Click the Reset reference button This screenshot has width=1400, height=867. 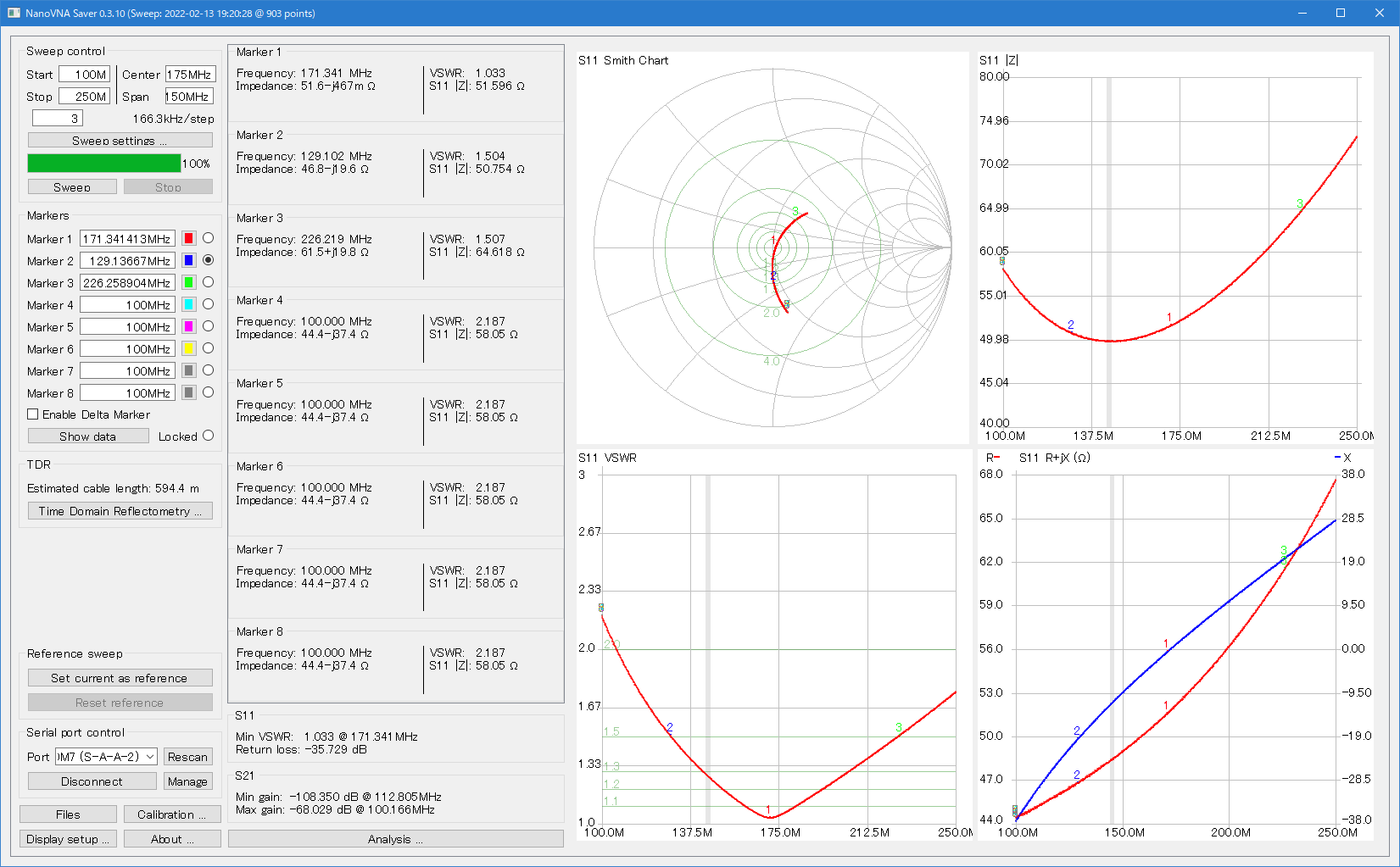click(120, 703)
